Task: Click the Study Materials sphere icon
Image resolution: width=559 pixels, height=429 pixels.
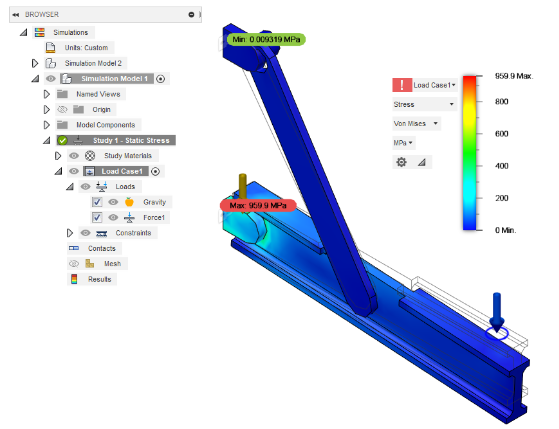Action: (90, 156)
